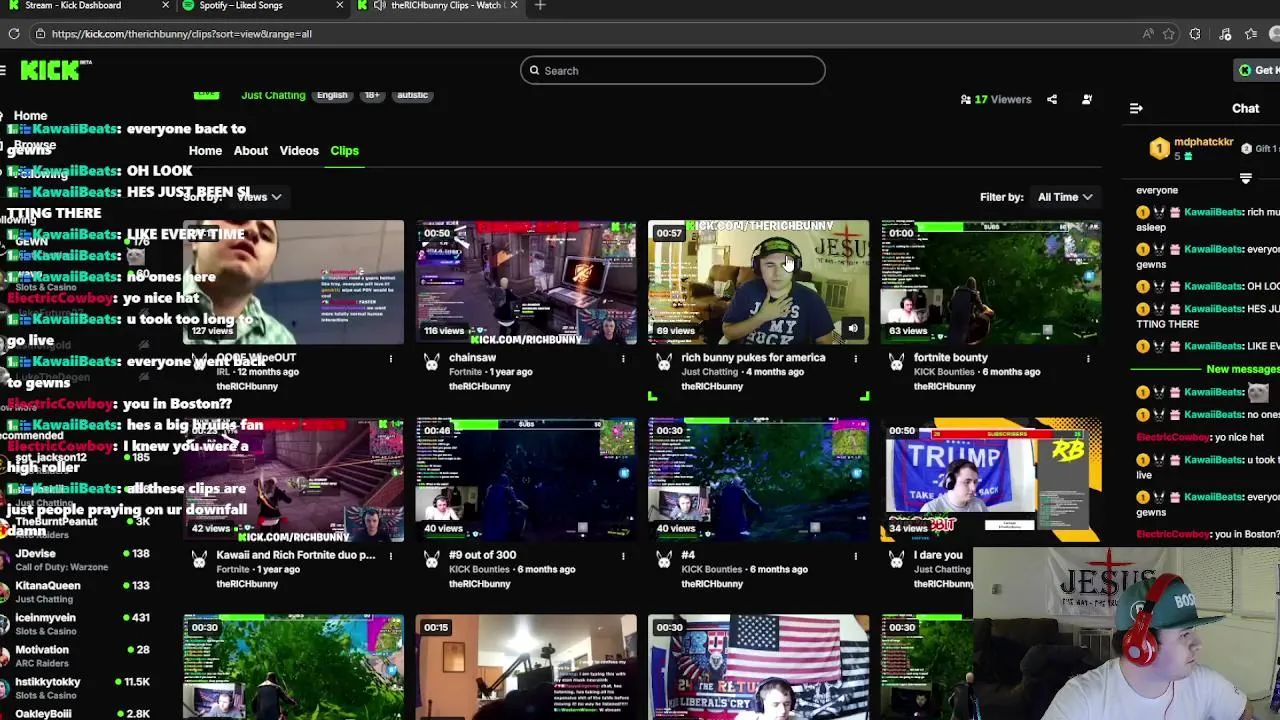Click the 18+ tag
This screenshot has width=1280, height=720.
(x=371, y=95)
